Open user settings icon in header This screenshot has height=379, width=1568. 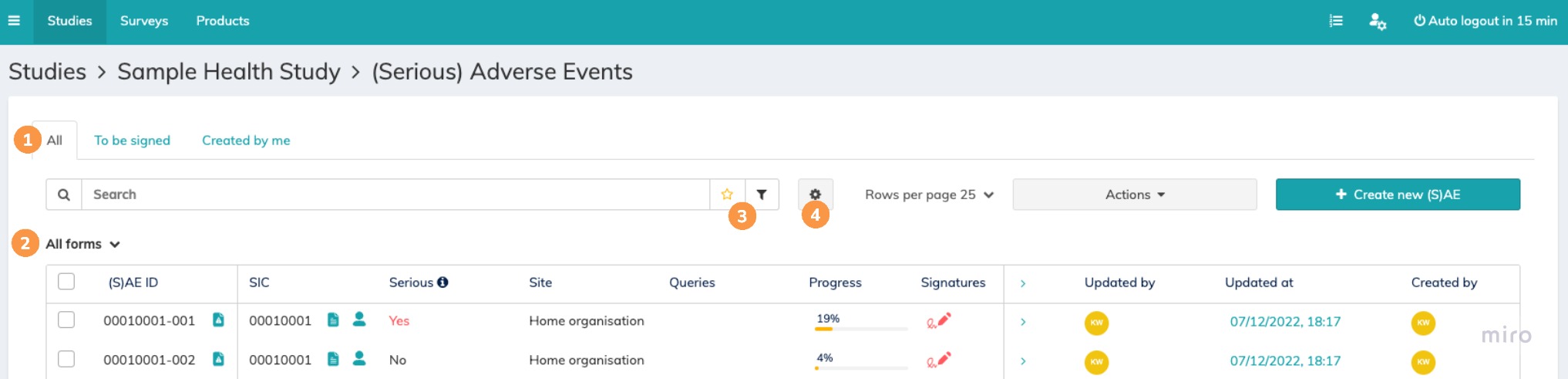[x=1377, y=22]
